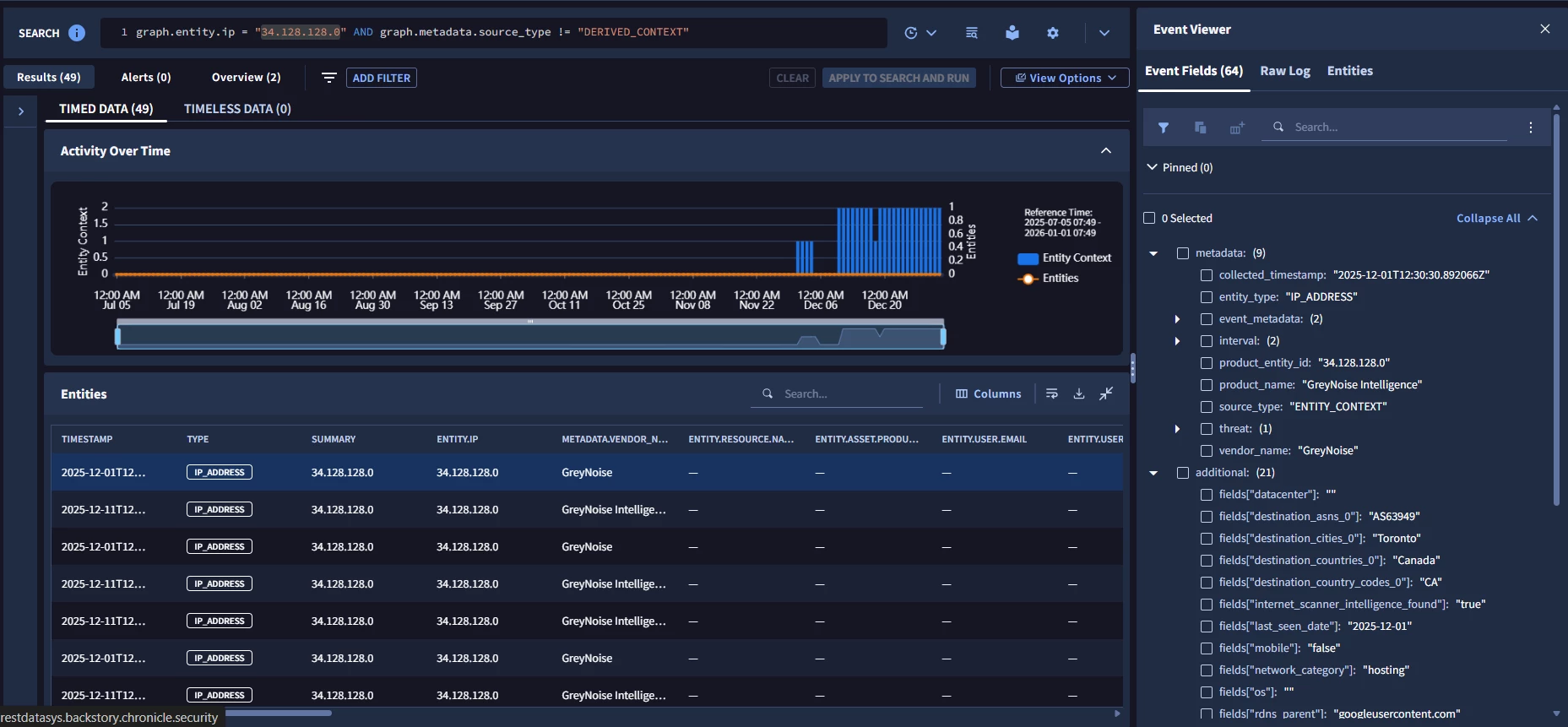
Task: Click the ADD FILTER button
Action: click(x=382, y=78)
